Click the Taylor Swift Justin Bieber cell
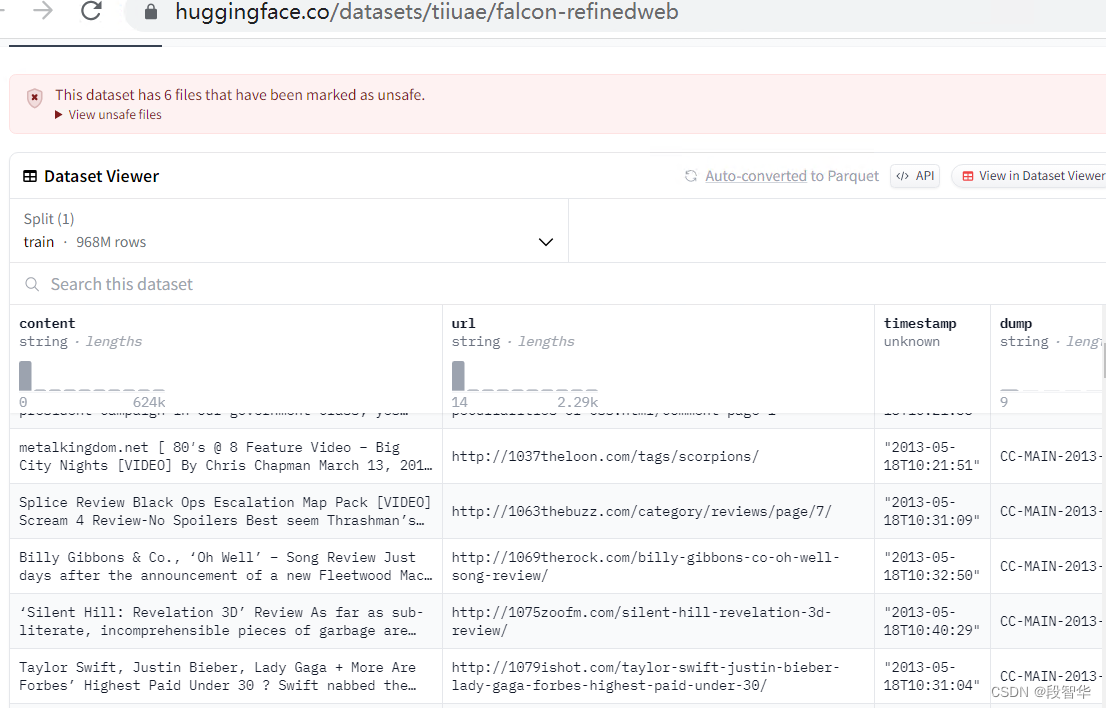The height and width of the screenshot is (708, 1106). tap(226, 676)
